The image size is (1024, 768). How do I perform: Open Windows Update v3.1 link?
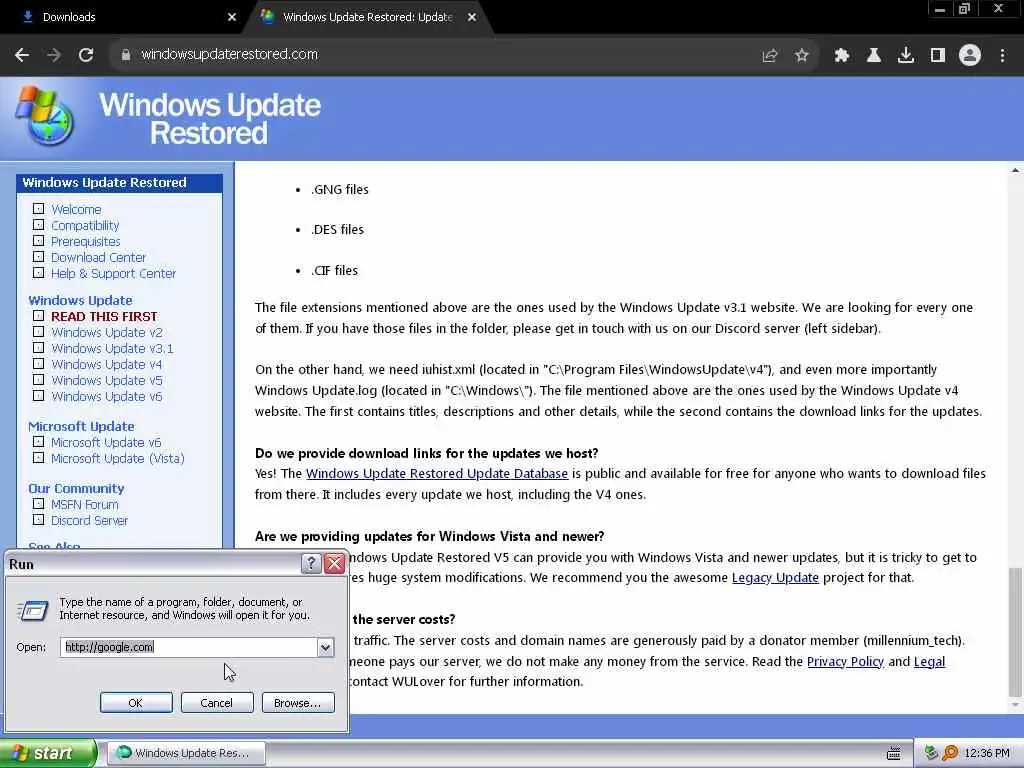(x=112, y=349)
